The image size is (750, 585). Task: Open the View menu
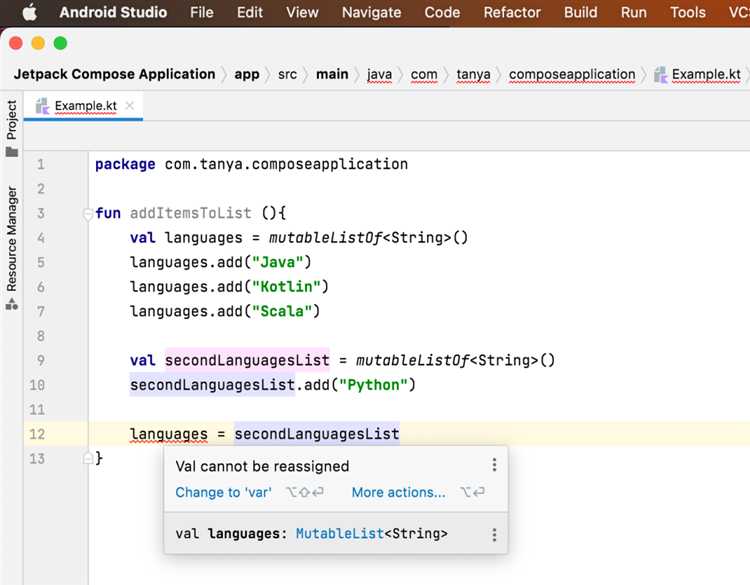[302, 12]
